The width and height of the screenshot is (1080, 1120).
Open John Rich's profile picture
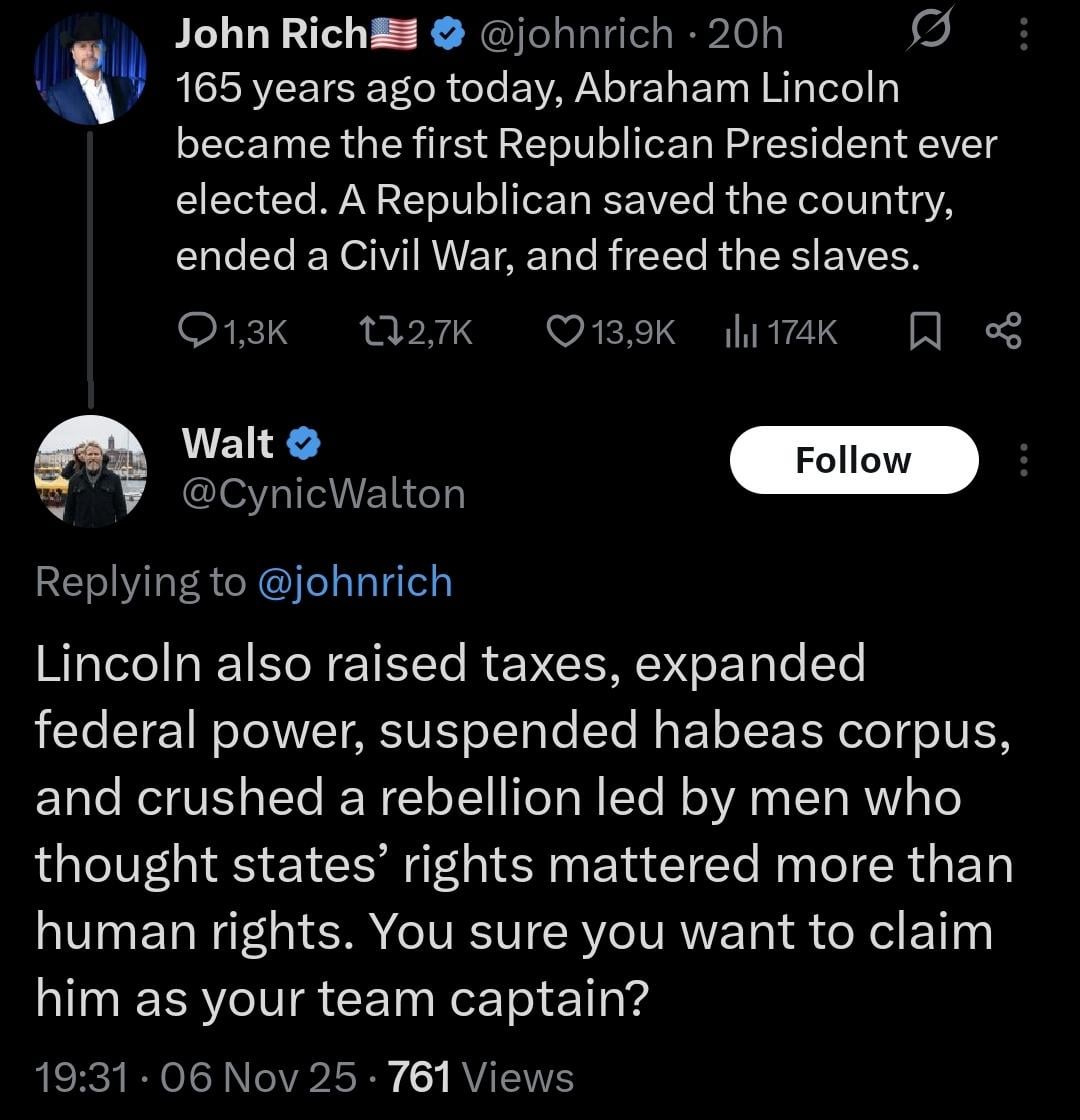pyautogui.click(x=90, y=70)
